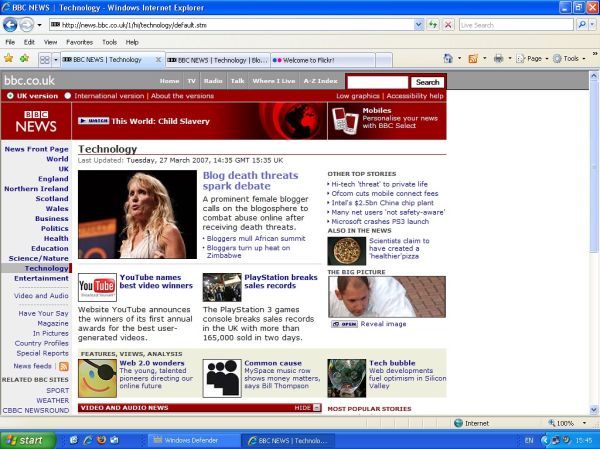Click the RSS feeds toolbar icon
The height and width of the screenshot is (449, 600).
pyautogui.click(x=473, y=59)
